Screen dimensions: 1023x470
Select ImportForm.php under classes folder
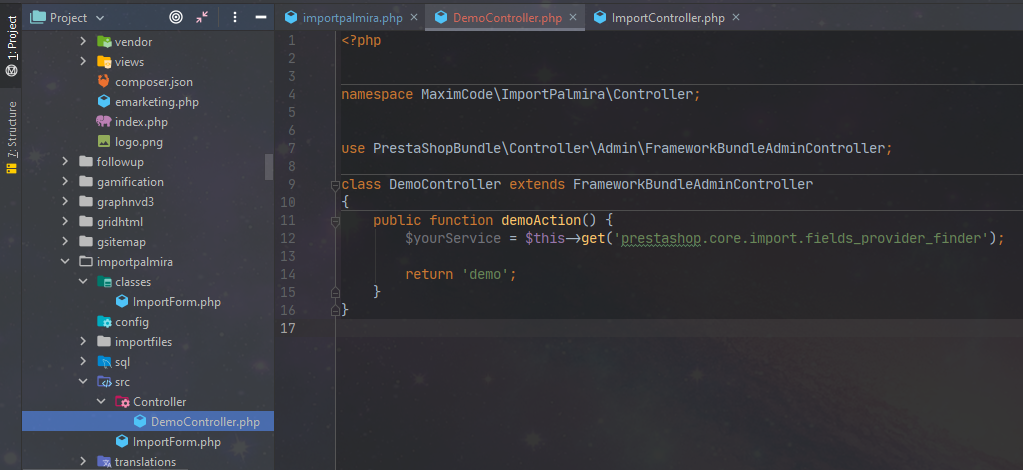[x=177, y=302]
